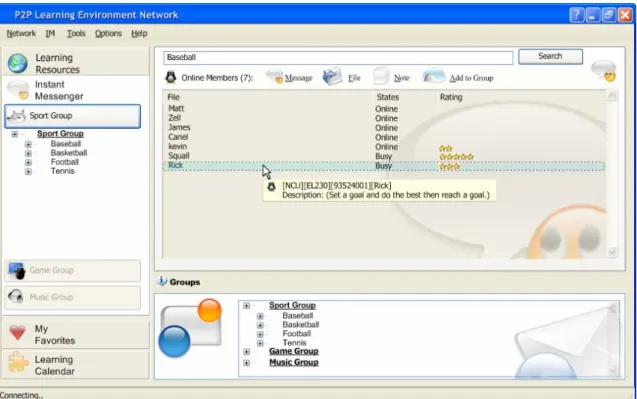
Task: Select Music Group label in Groups panel
Action: (294, 362)
